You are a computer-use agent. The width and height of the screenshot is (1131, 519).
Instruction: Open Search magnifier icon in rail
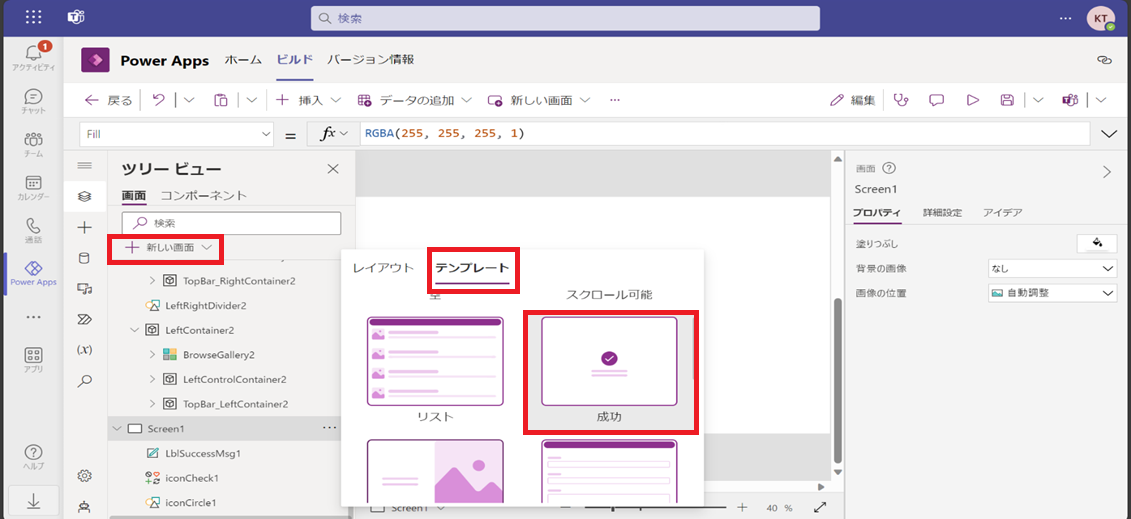tap(84, 381)
